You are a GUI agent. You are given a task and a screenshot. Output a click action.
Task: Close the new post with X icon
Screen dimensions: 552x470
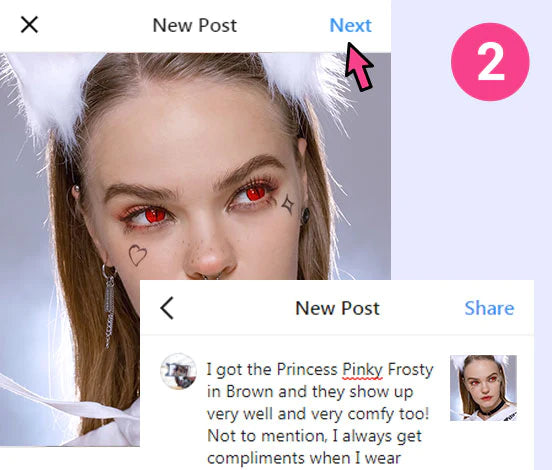(x=29, y=25)
